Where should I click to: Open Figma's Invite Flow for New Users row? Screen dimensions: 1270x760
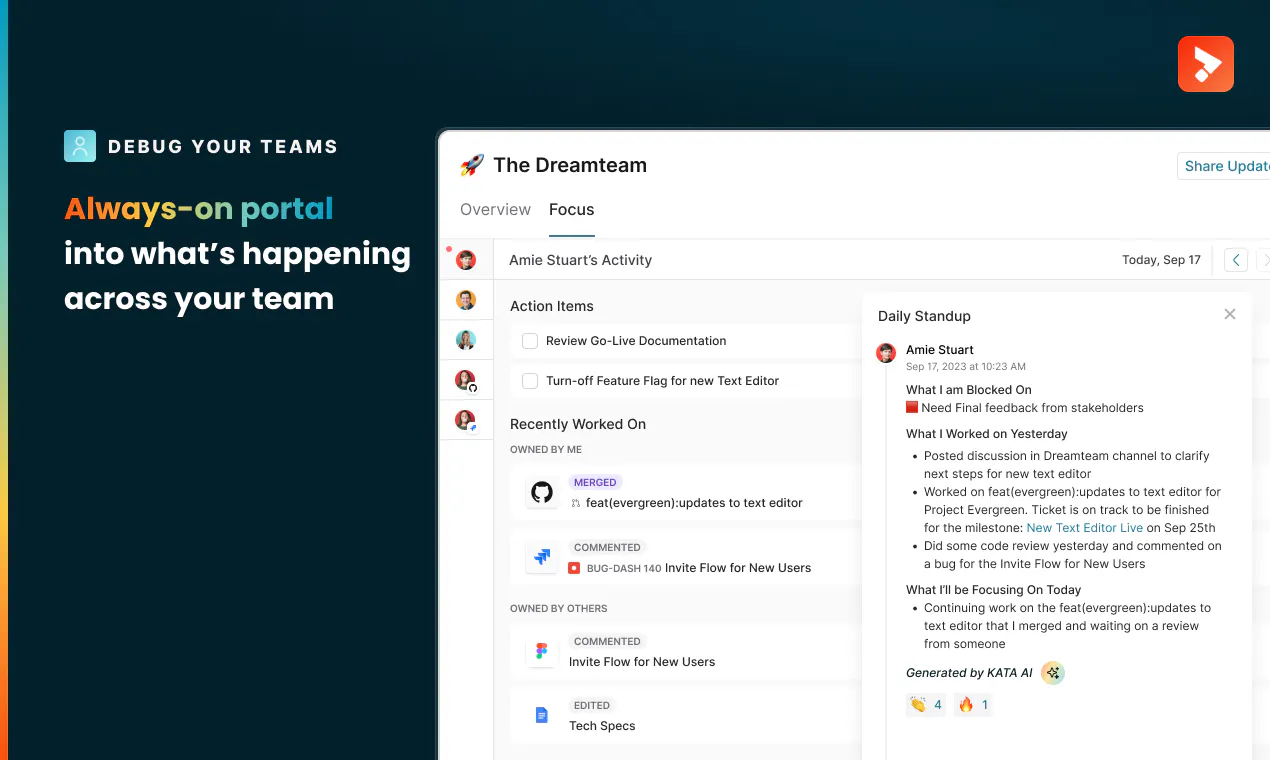click(685, 652)
